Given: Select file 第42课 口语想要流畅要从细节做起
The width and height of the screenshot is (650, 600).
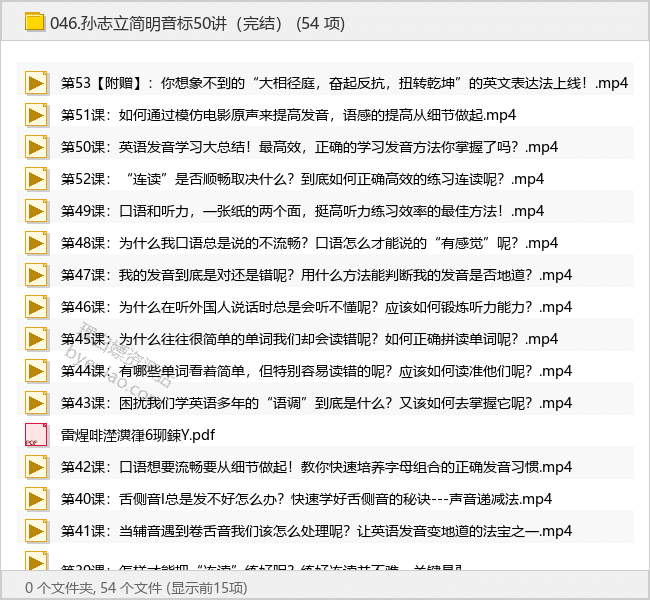Looking at the screenshot, I should tap(316, 467).
